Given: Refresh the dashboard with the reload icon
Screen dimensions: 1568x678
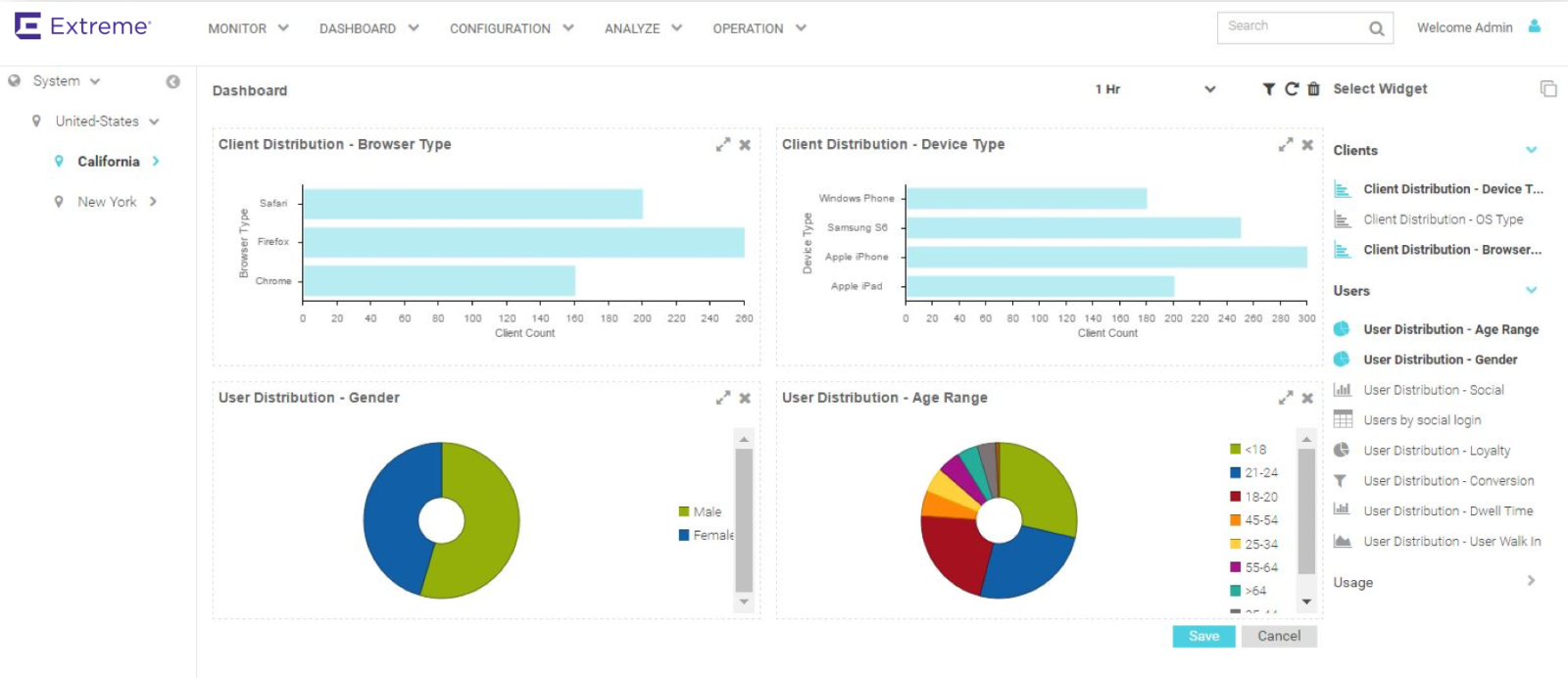Looking at the screenshot, I should (1292, 89).
